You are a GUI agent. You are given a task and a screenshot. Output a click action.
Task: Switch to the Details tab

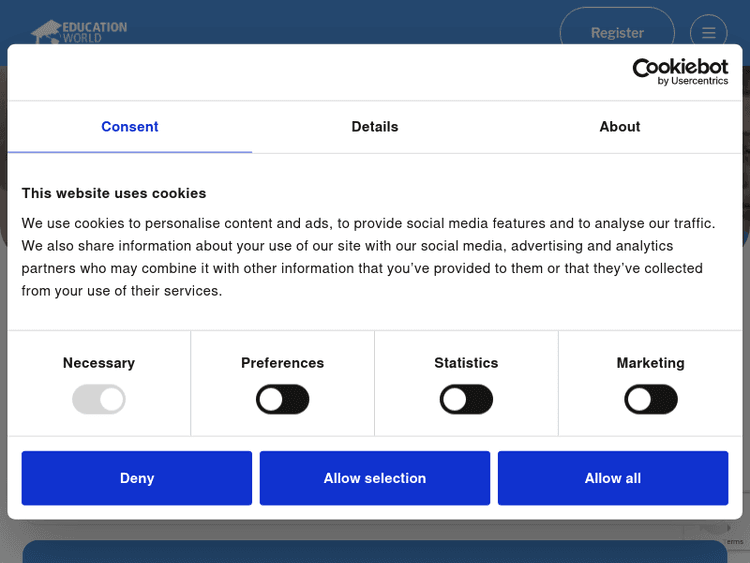point(375,127)
